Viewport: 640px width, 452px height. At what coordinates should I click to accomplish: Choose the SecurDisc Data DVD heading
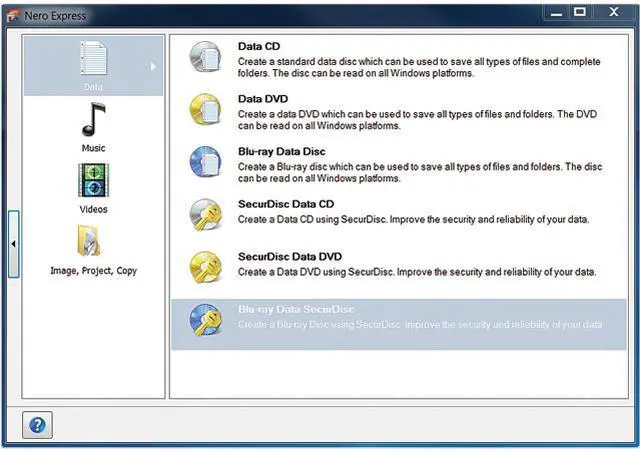pyautogui.click(x=290, y=256)
